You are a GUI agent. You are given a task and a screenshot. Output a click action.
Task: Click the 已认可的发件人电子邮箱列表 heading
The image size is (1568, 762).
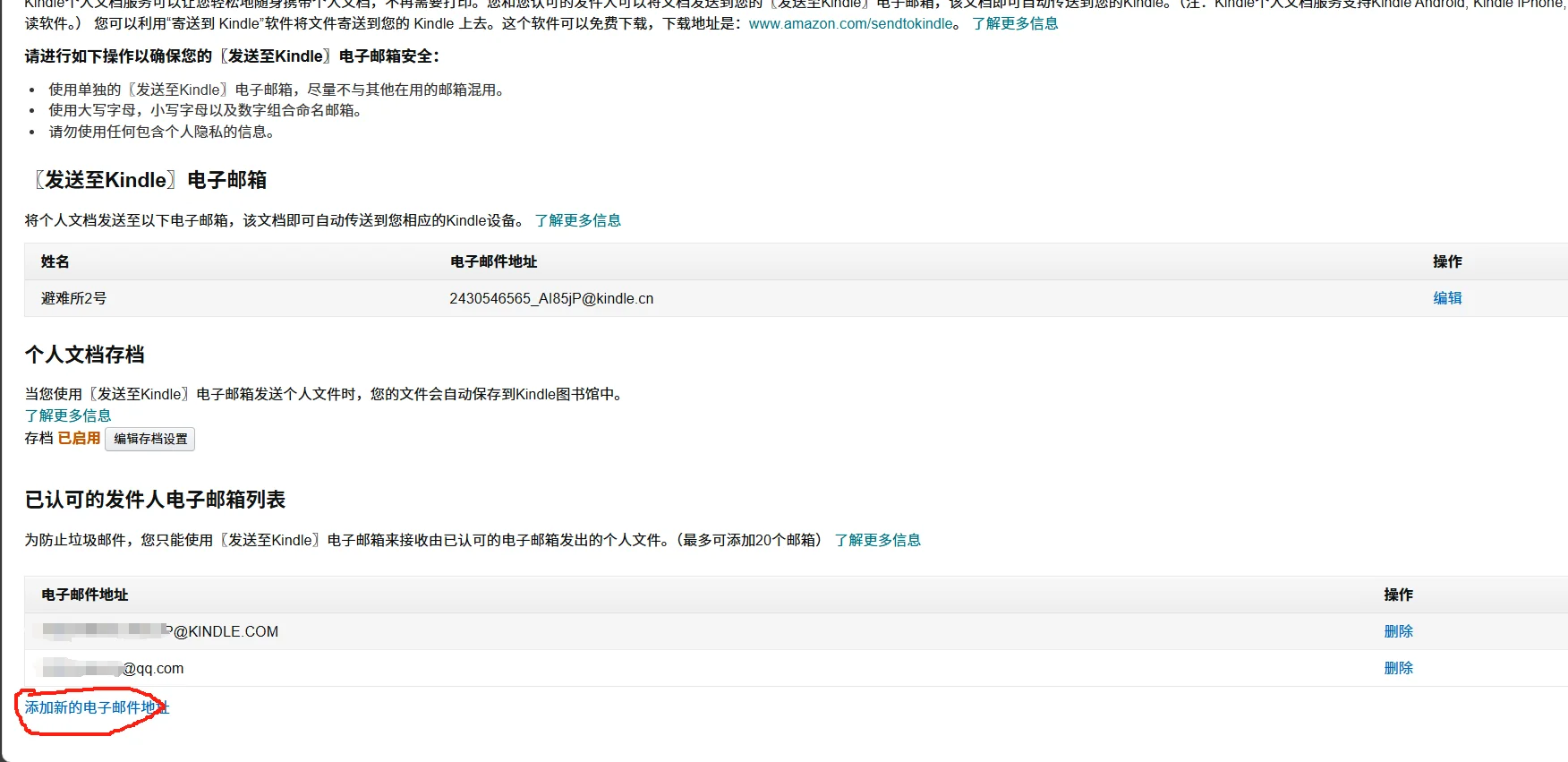pyautogui.click(x=155, y=500)
